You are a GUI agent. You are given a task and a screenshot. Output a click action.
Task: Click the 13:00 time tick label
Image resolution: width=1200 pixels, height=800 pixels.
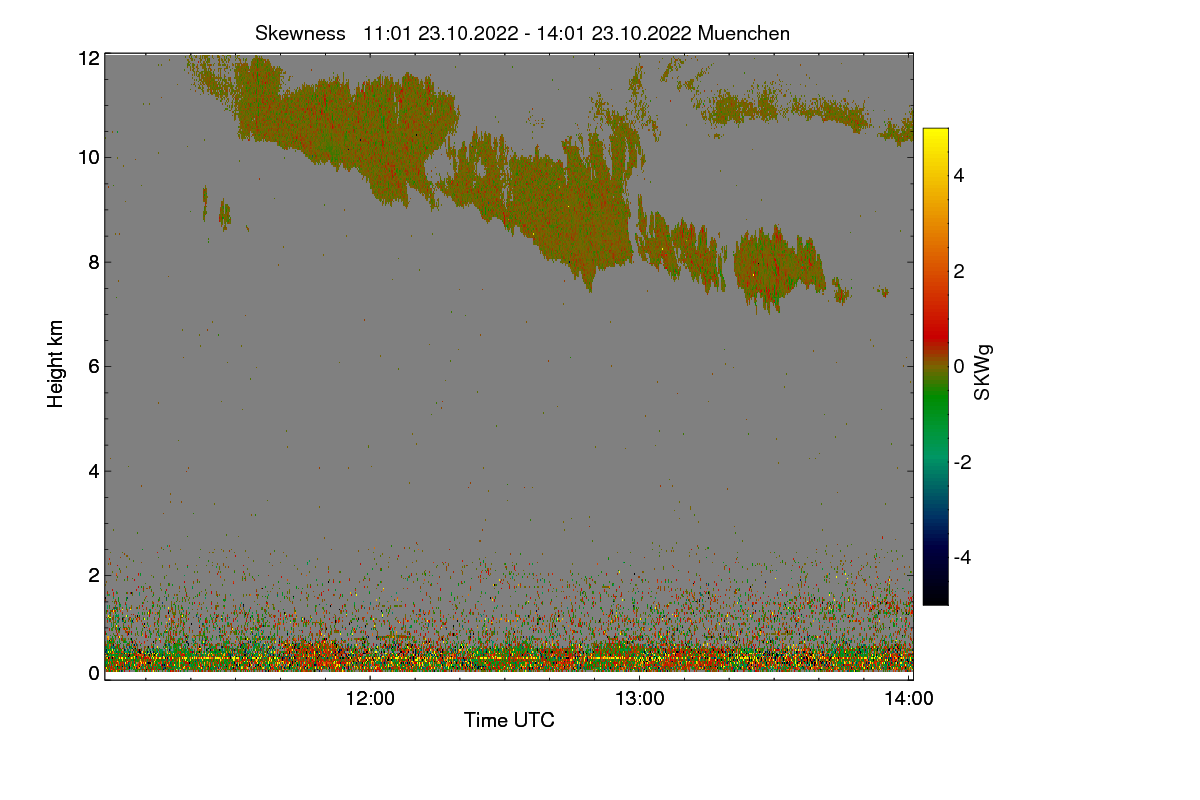coord(639,699)
